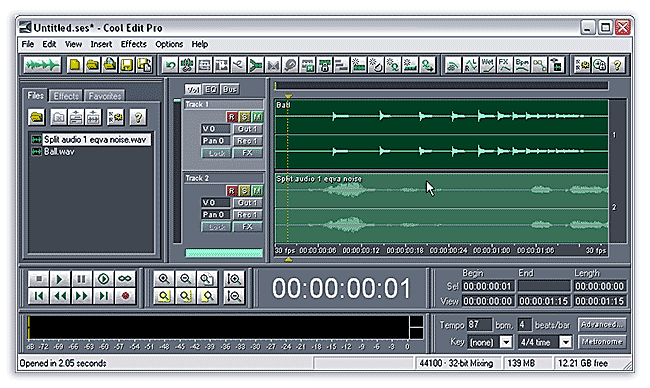The height and width of the screenshot is (388, 650).
Task: Open Track 2 Out 1 device selector
Action: [x=247, y=203]
